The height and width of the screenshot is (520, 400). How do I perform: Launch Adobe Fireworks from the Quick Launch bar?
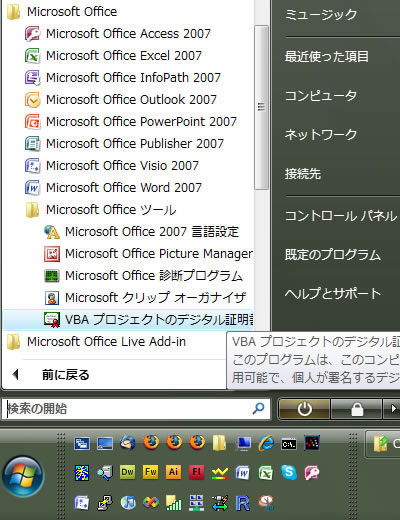151,472
